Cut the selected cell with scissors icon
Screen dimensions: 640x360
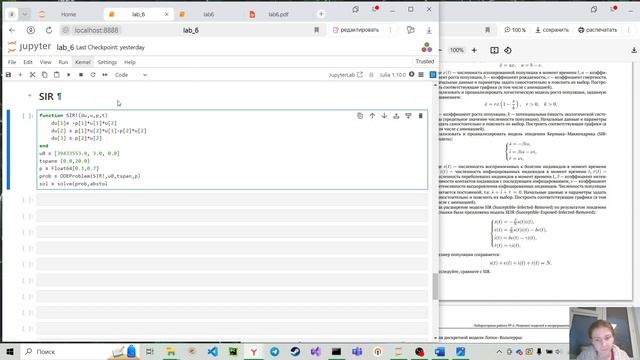tap(32, 75)
